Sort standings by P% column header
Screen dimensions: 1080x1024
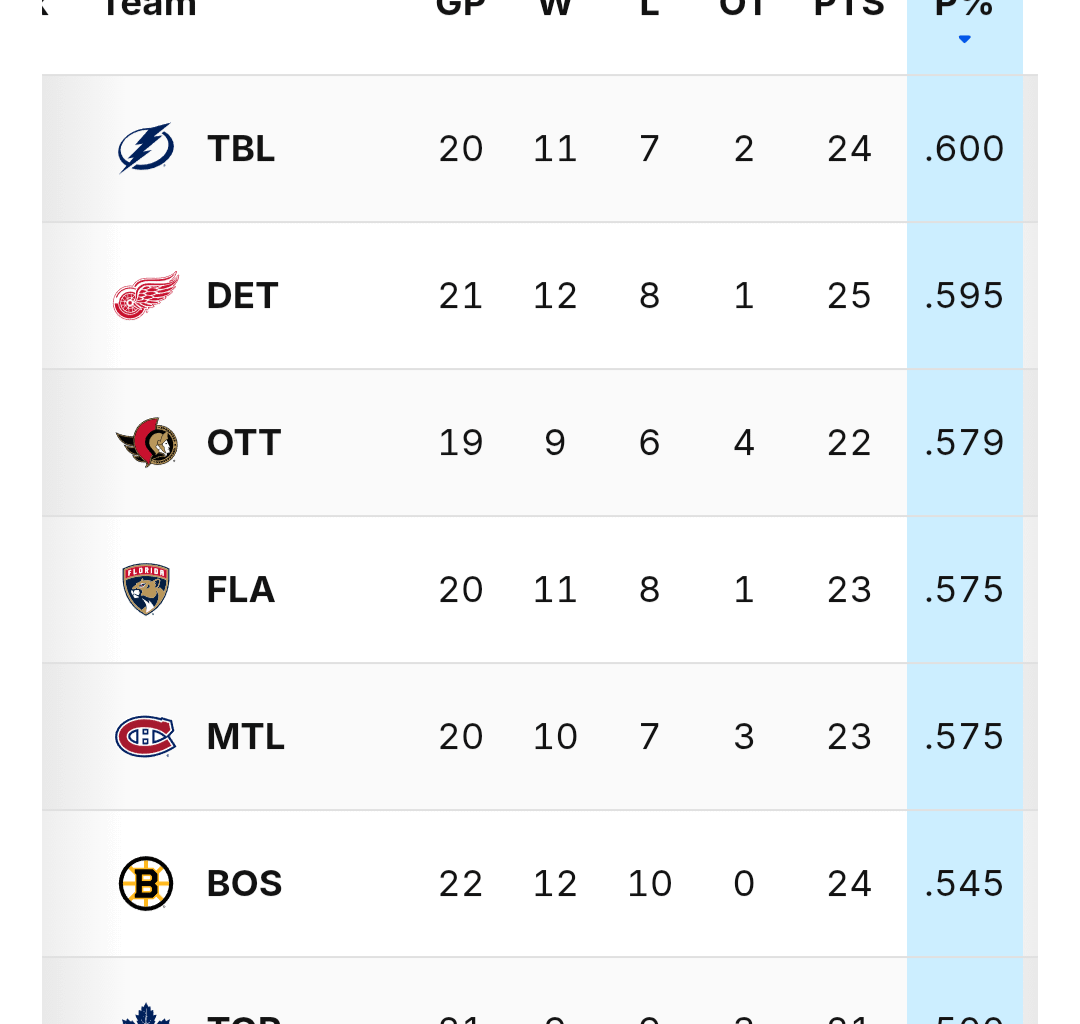coord(964,8)
